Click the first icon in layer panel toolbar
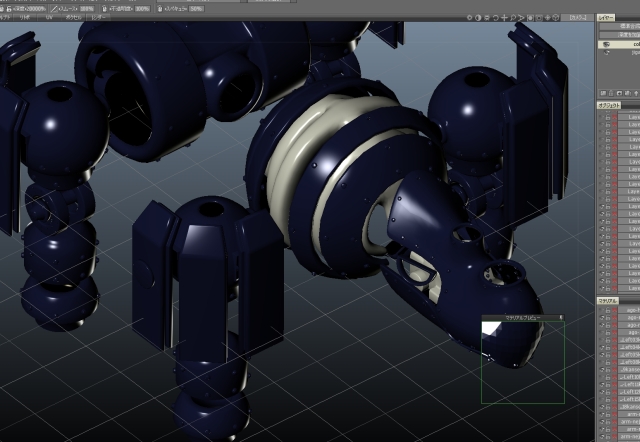Viewport: 640px width, 442px height. click(601, 93)
